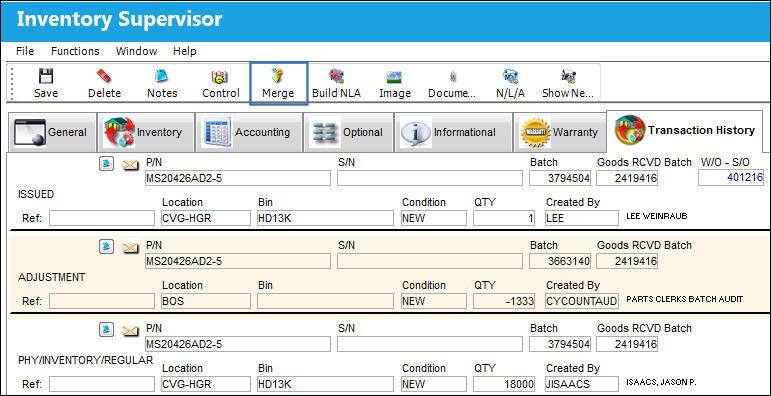Click QTY field showing -1333
Screen dimensions: 771x396
click(504, 301)
